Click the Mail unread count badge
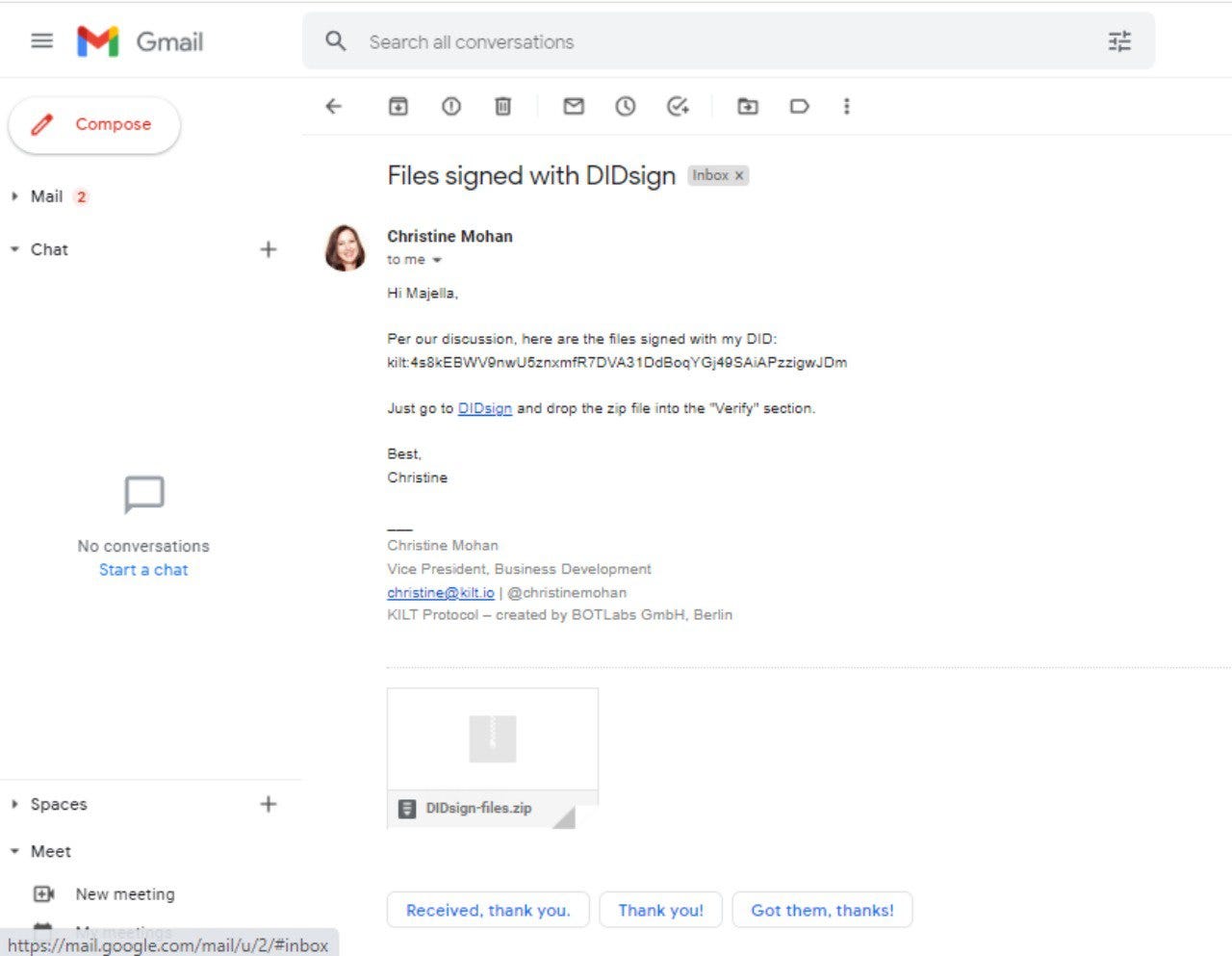The image size is (1232, 956). coord(82,196)
